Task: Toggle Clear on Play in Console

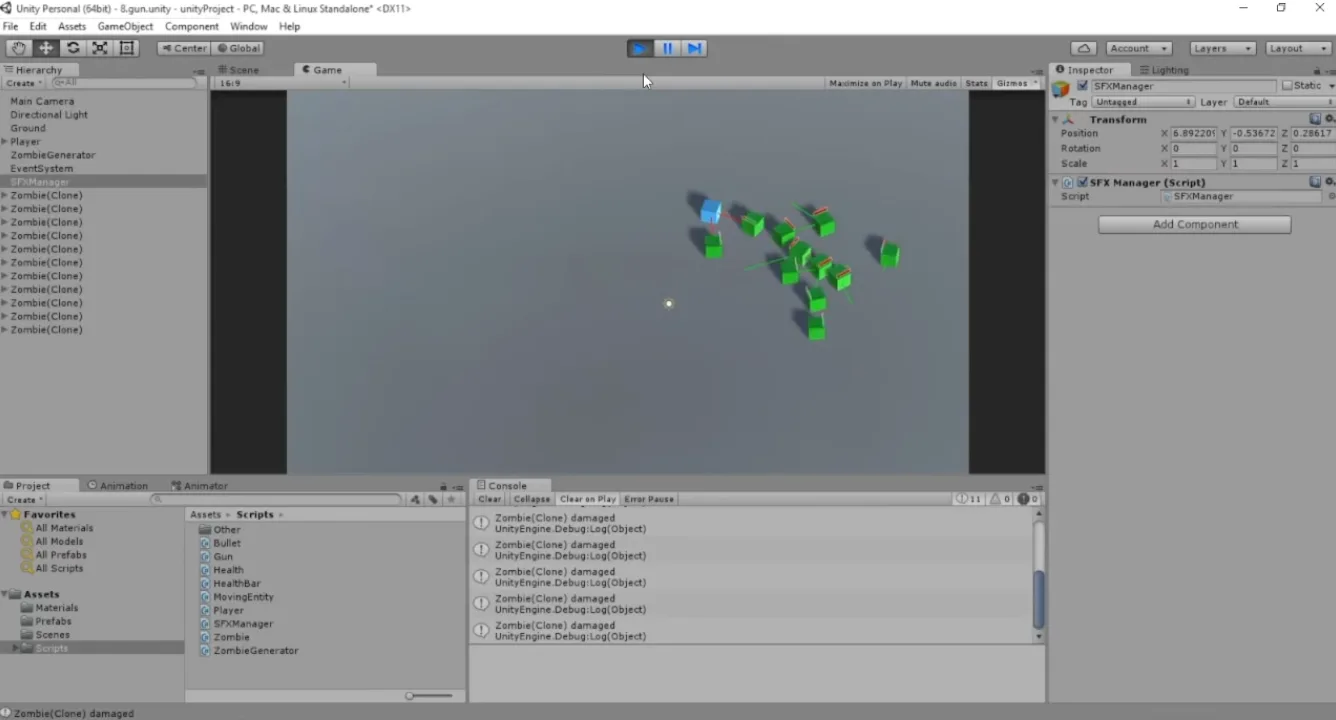Action: pyautogui.click(x=588, y=499)
